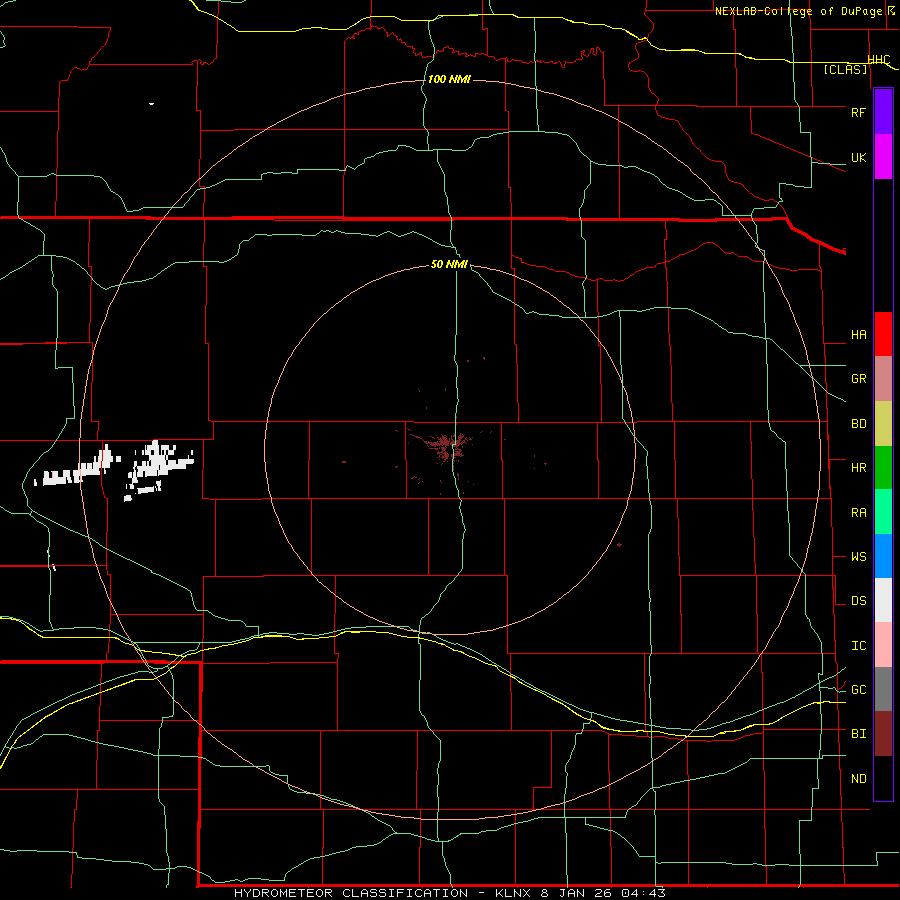Click the RA legend label
Image resolution: width=900 pixels, height=900 pixels.
[x=858, y=513]
